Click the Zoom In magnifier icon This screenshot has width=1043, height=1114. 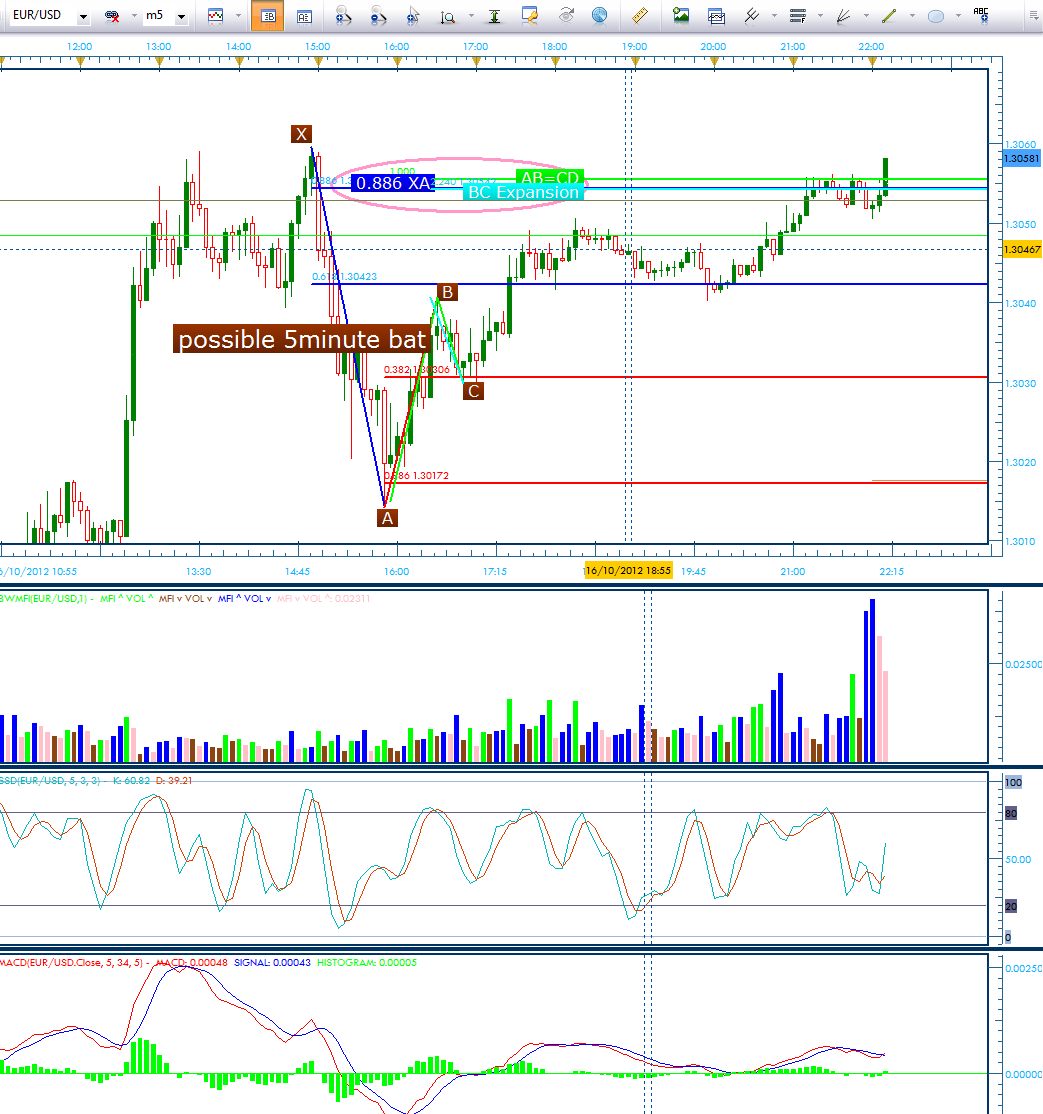pos(343,16)
